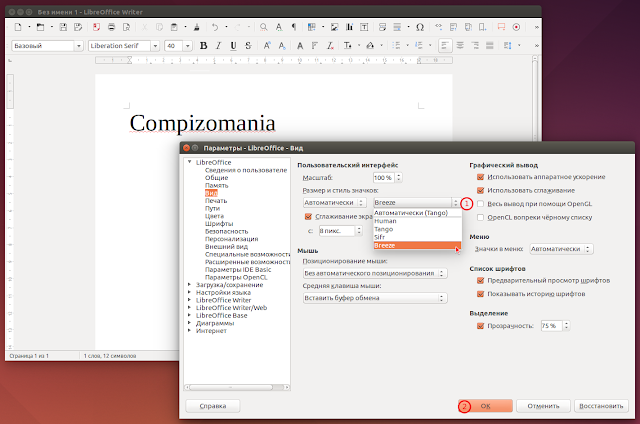Select 'Персонализация' in the options tree
This screenshot has height=424, width=640.
pyautogui.click(x=231, y=239)
